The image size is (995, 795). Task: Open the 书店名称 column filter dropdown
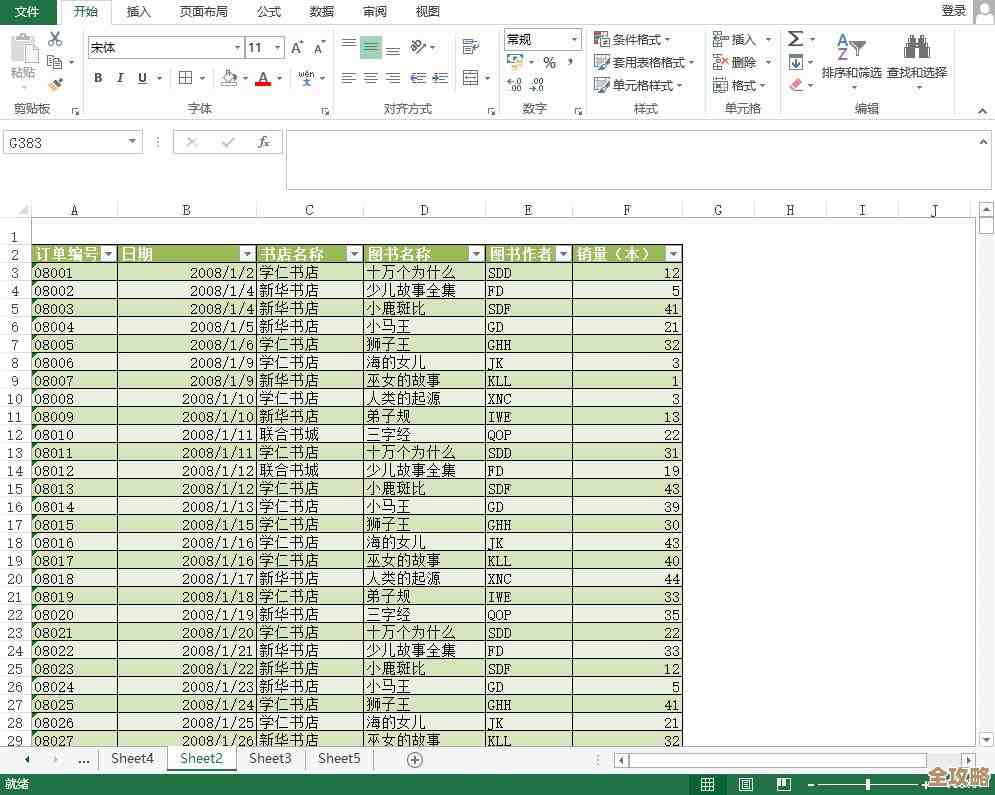click(353, 254)
